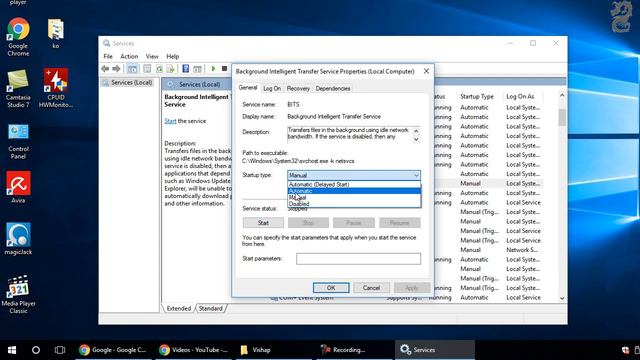Click the services list scrollbar up arrow
Viewport: 640px width, 360px height.
coord(562,96)
